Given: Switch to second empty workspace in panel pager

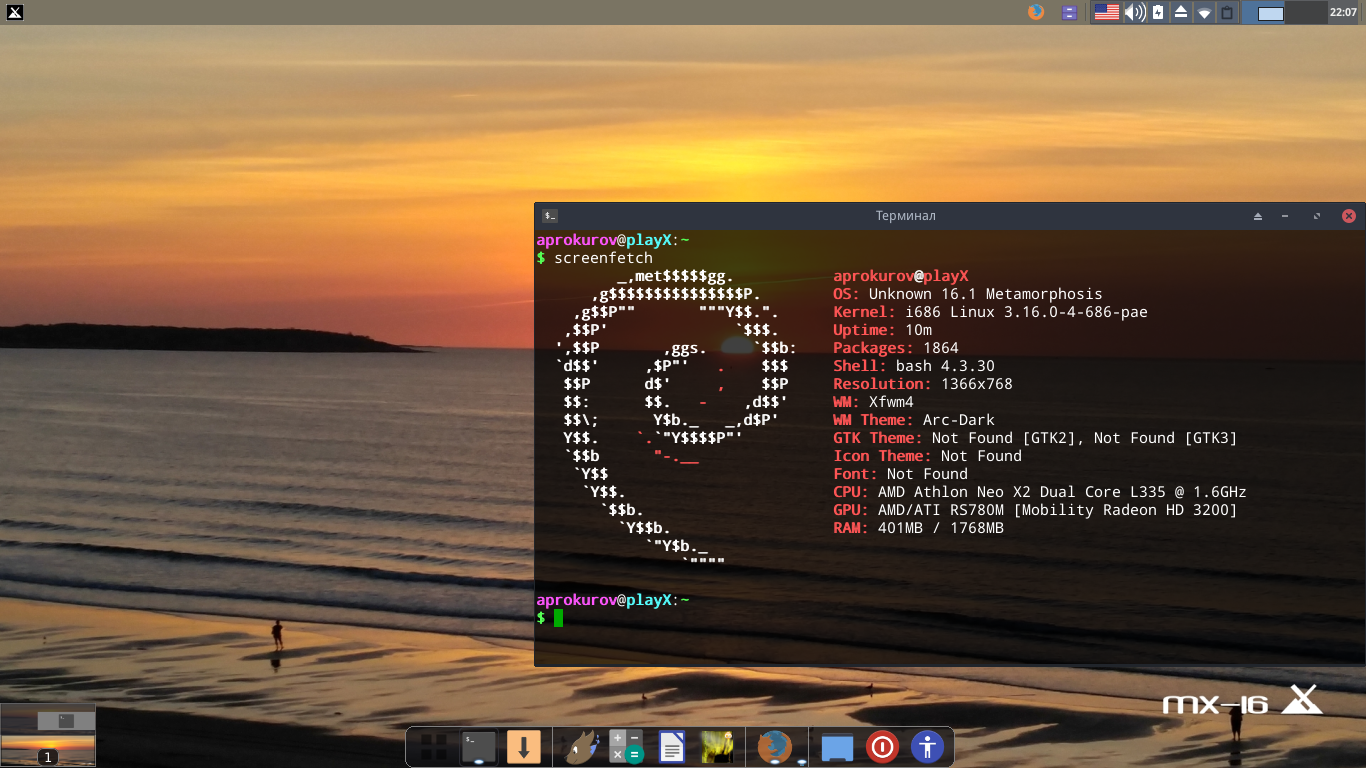Looking at the screenshot, I should tap(1306, 12).
